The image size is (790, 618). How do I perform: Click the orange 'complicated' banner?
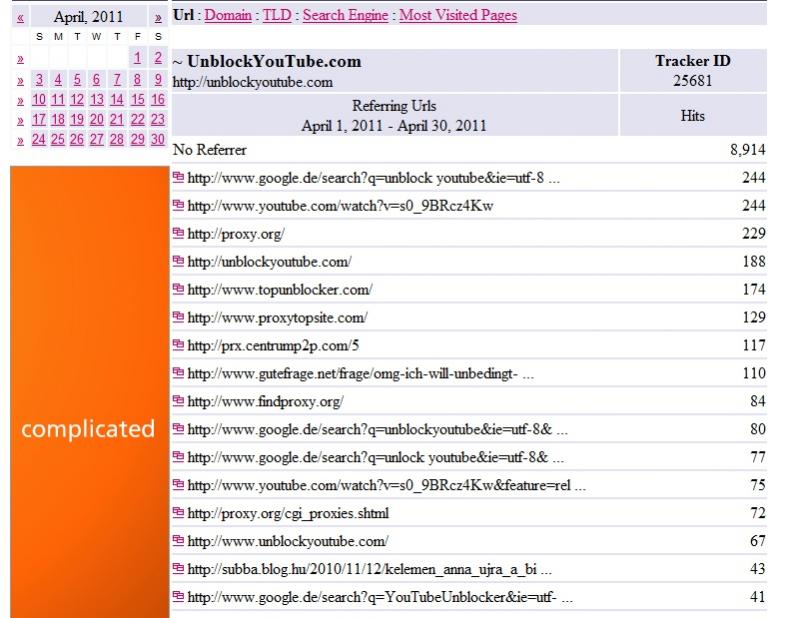(88, 430)
